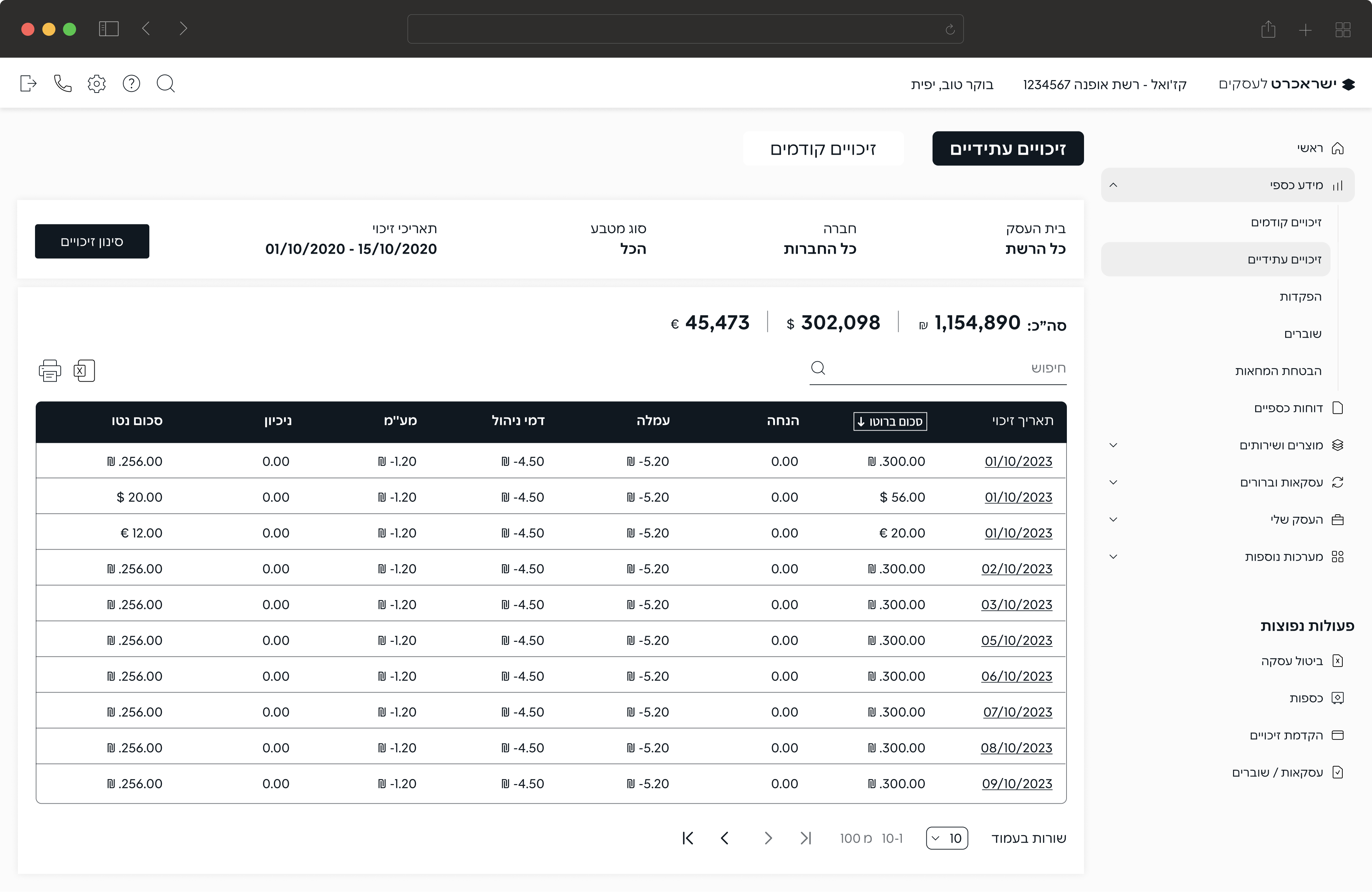Click the browser address bar
The height and width of the screenshot is (892, 1372).
click(x=685, y=29)
